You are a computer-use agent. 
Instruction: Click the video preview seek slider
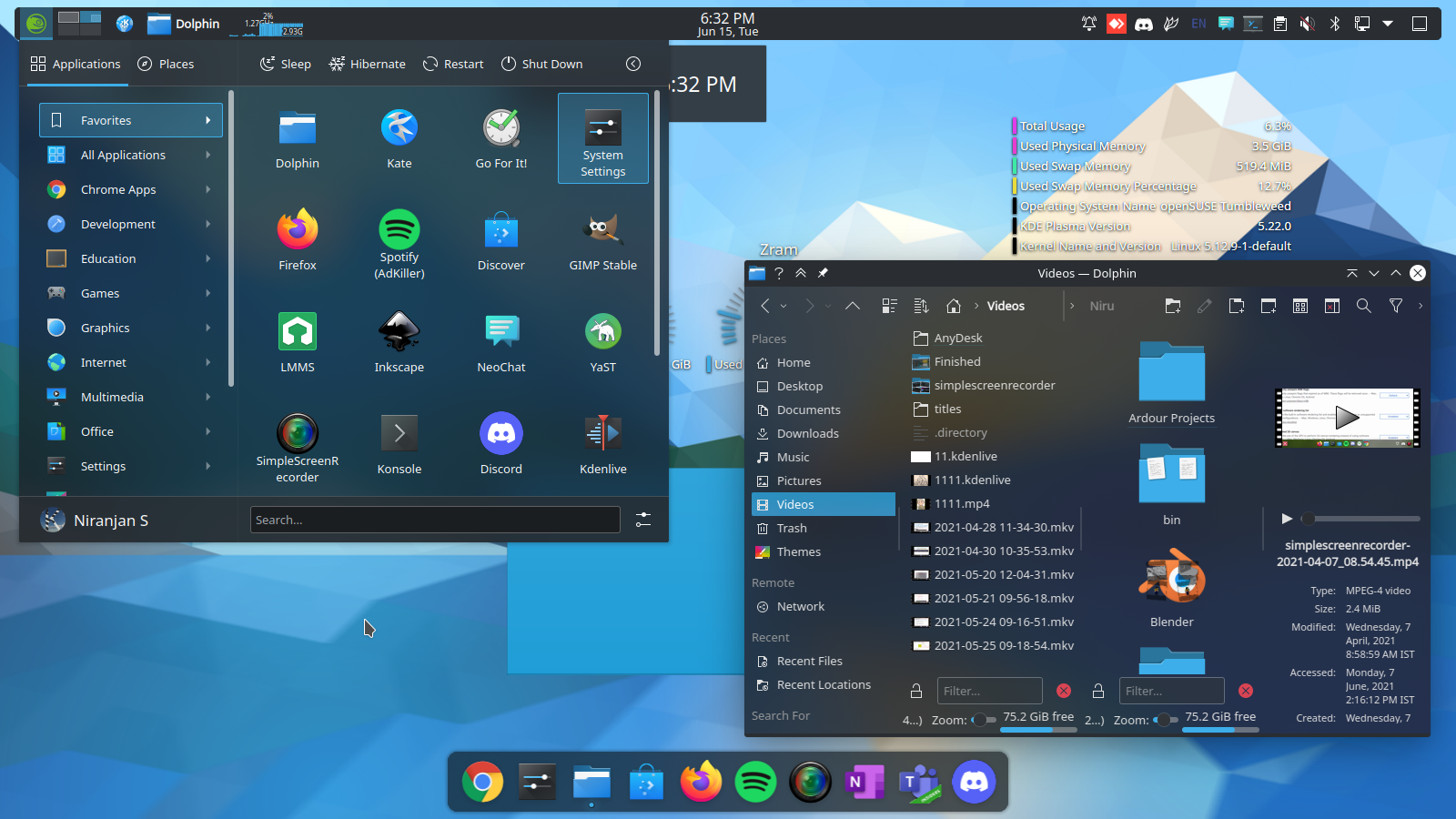click(x=1360, y=519)
